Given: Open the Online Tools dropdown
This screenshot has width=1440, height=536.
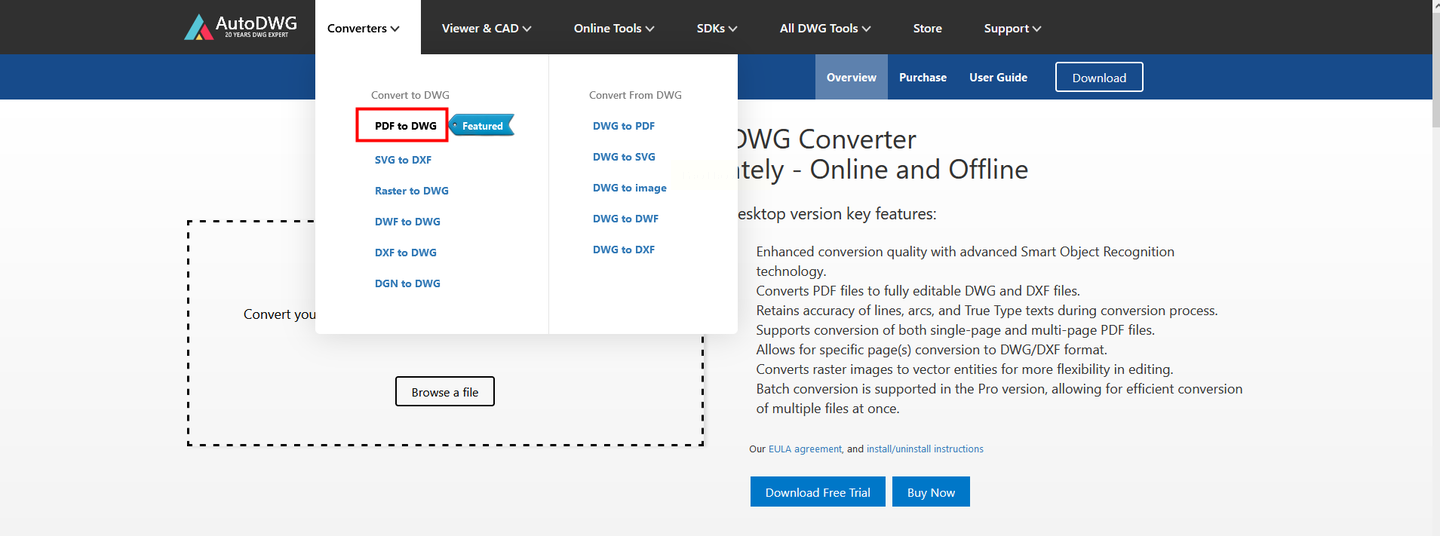Looking at the screenshot, I should click(613, 28).
